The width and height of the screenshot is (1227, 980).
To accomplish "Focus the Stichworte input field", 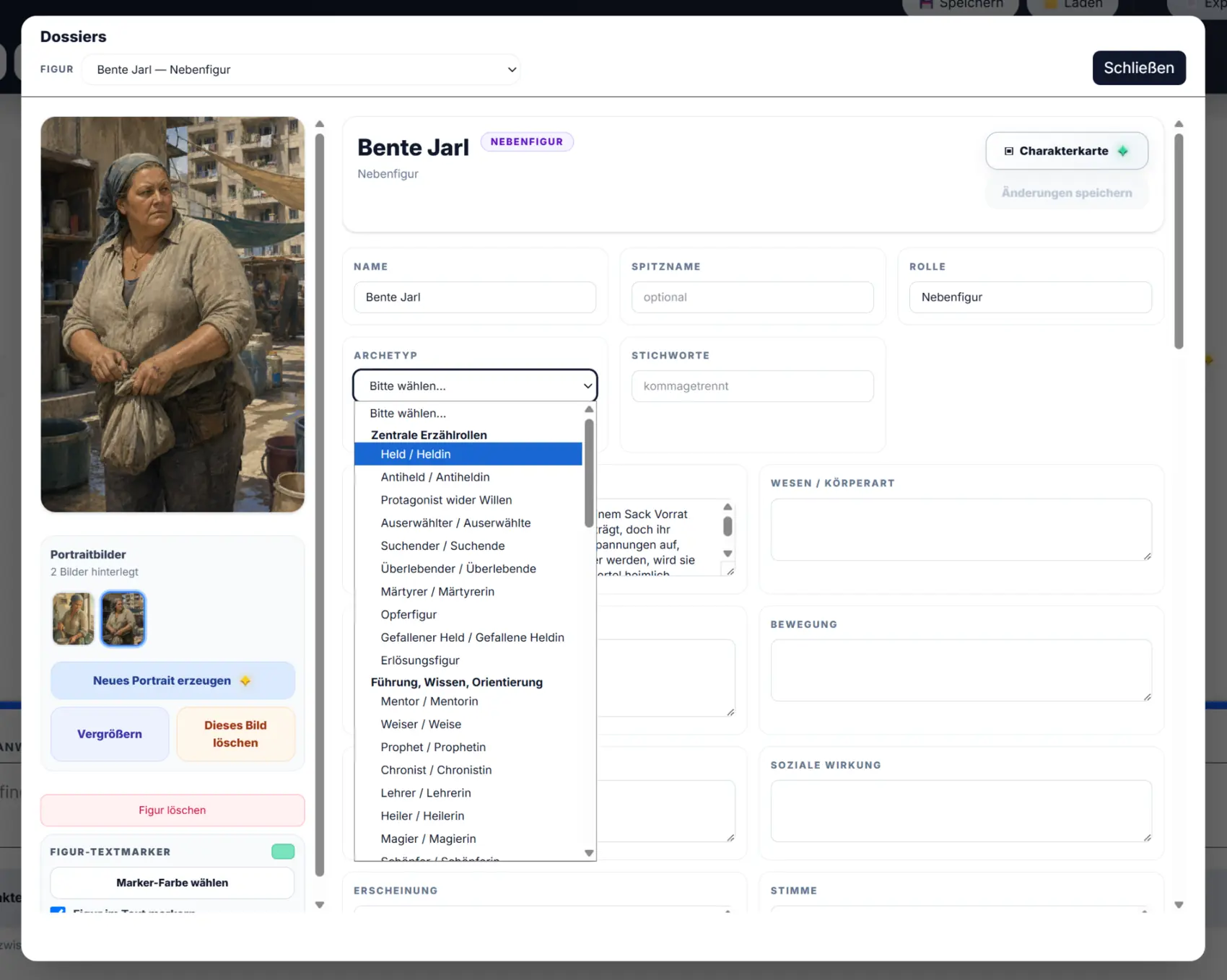I will 752,386.
